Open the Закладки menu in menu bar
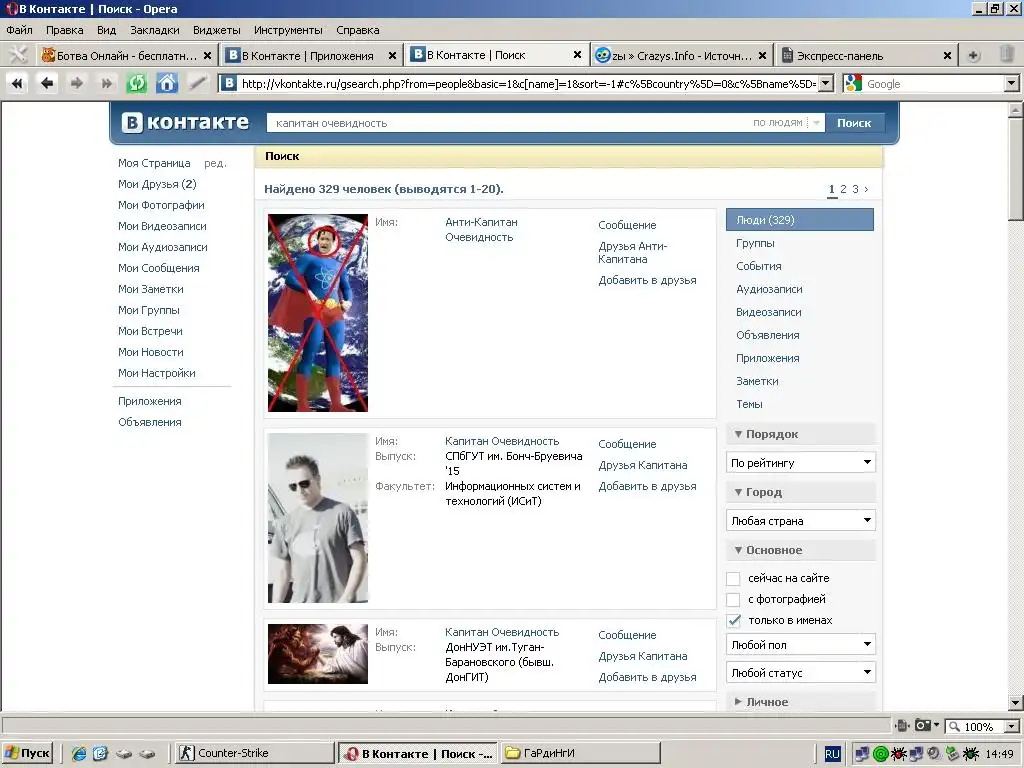The height and width of the screenshot is (768, 1024). pos(155,30)
